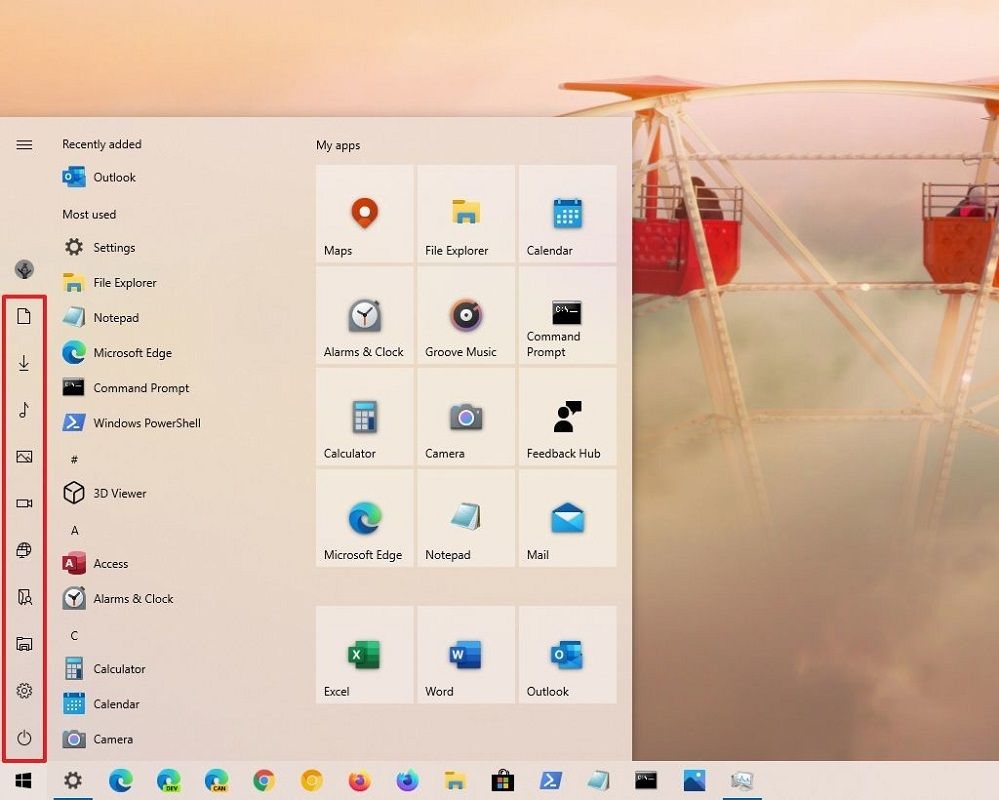999x800 pixels.
Task: Open the Excel tile
Action: [x=363, y=653]
